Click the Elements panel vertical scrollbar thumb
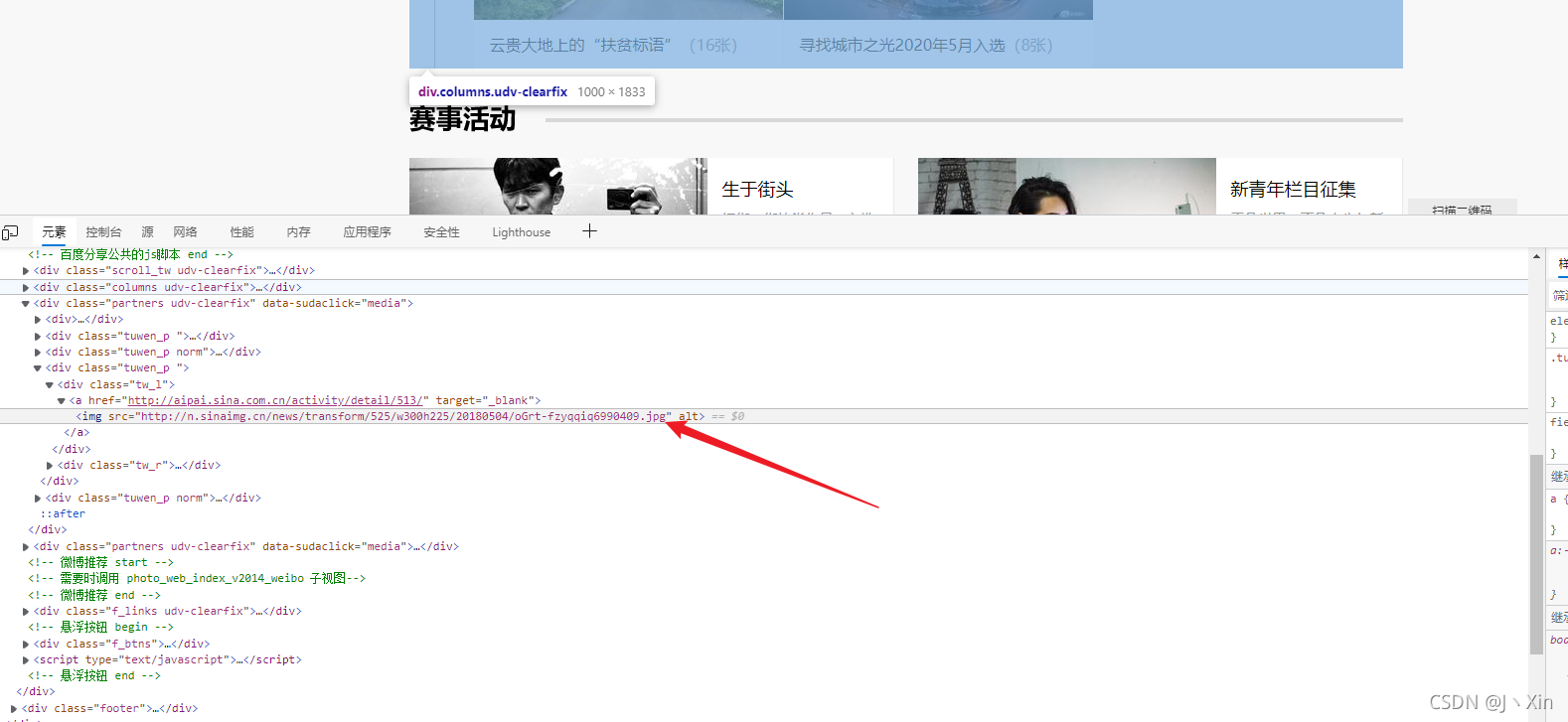 click(1536, 554)
